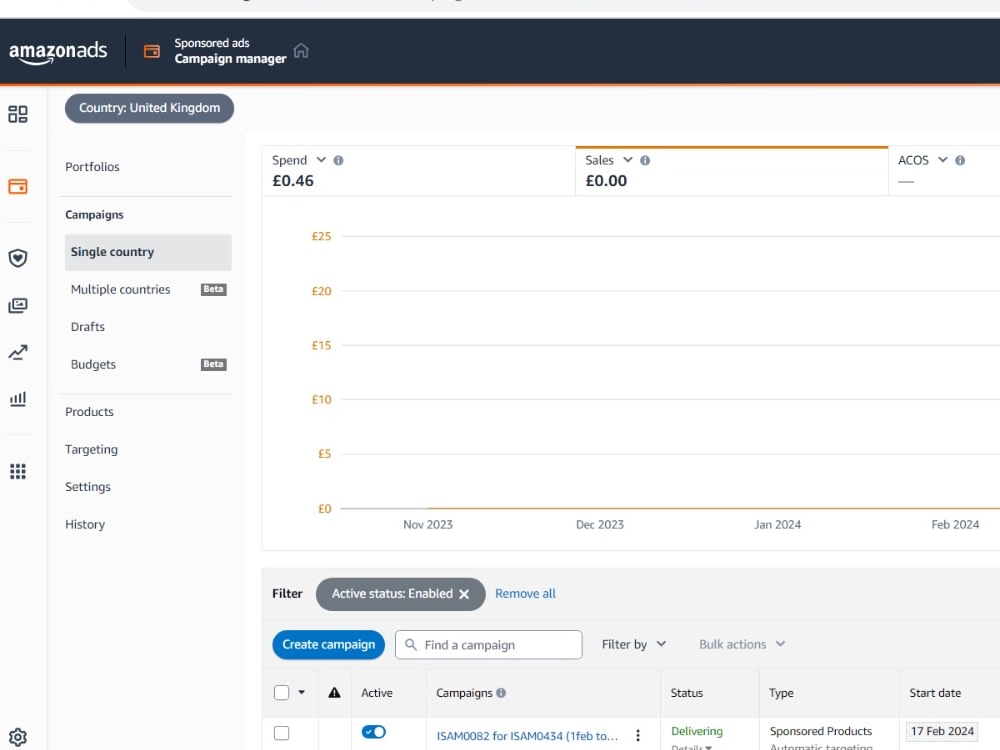Viewport: 1000px width, 750px height.
Task: Click the Remove all filters link
Action: [526, 594]
